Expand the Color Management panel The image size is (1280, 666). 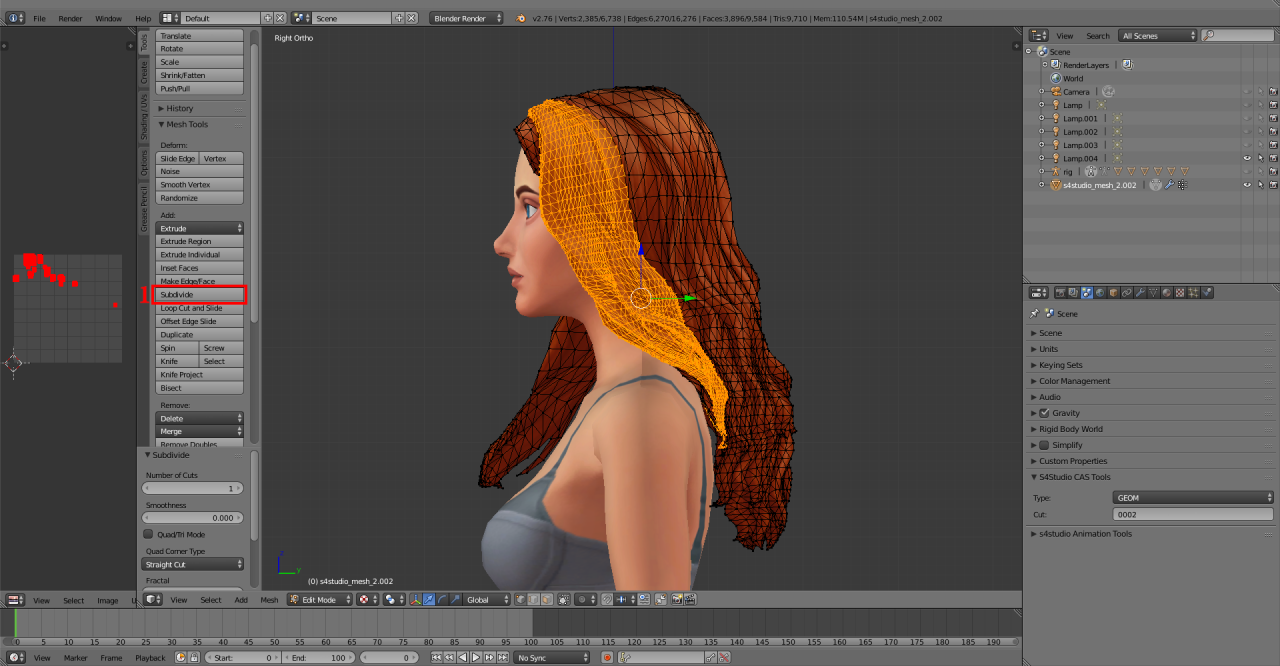(x=1074, y=381)
